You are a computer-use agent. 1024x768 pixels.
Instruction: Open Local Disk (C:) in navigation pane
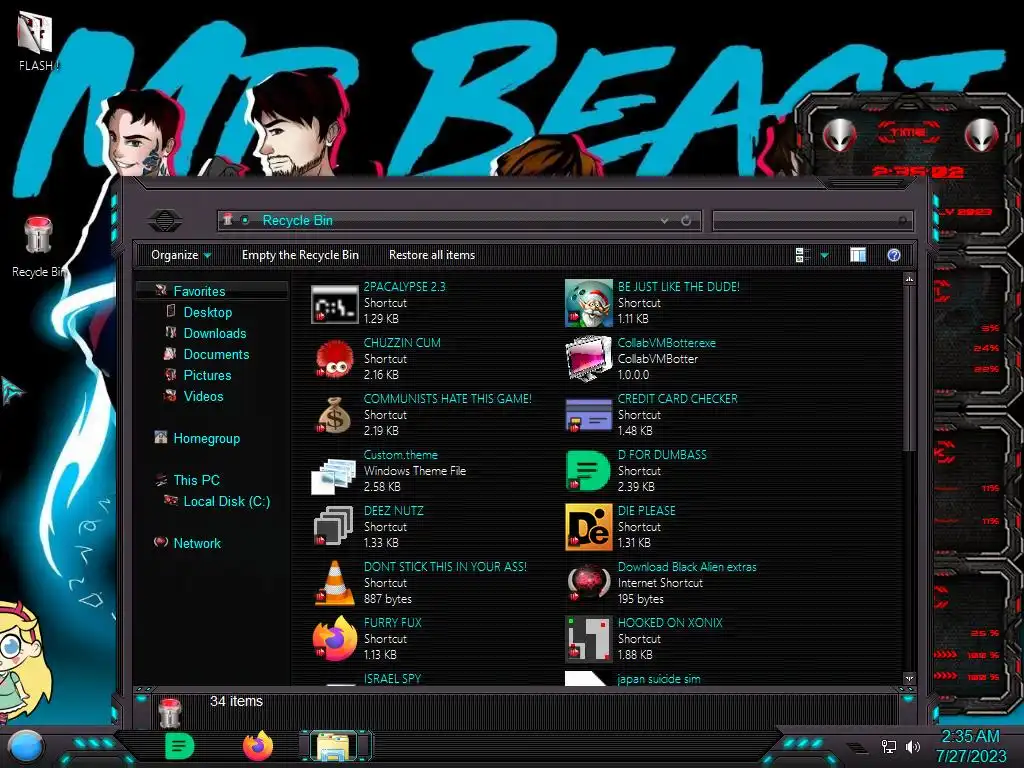tap(226, 502)
